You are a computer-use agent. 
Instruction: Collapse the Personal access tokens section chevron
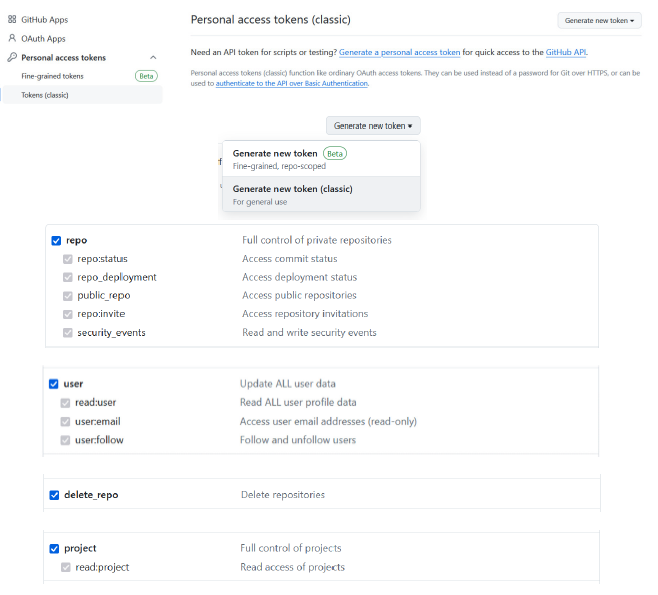pyautogui.click(x=153, y=58)
